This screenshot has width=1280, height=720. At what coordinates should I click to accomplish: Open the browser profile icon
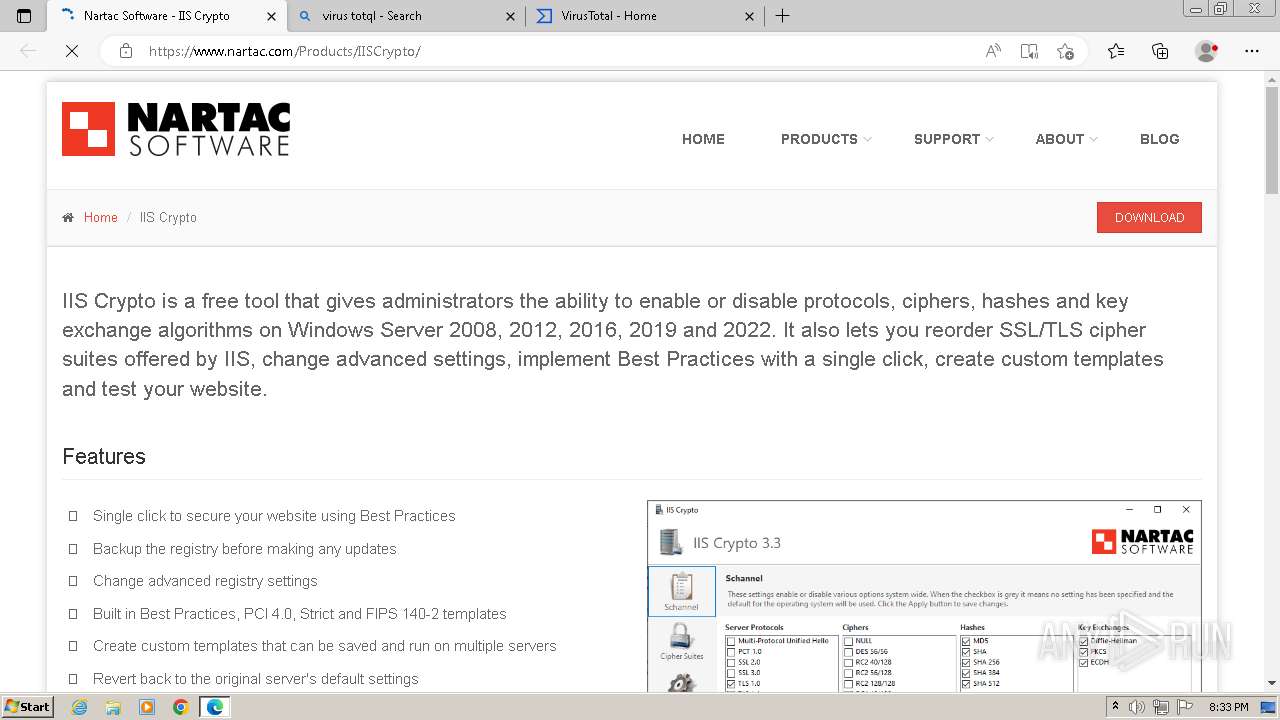coord(1206,51)
